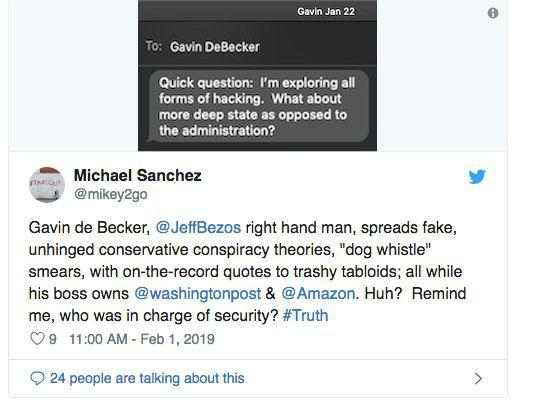Screen dimensions: 534x404
Task: Open Michael Sanchez profile avatar
Action: coord(47,185)
